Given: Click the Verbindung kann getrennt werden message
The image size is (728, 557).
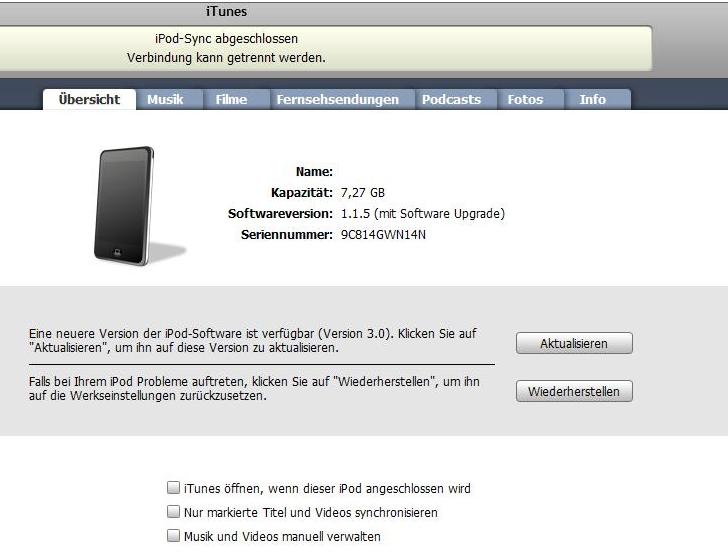Looking at the screenshot, I should click(x=227, y=58).
